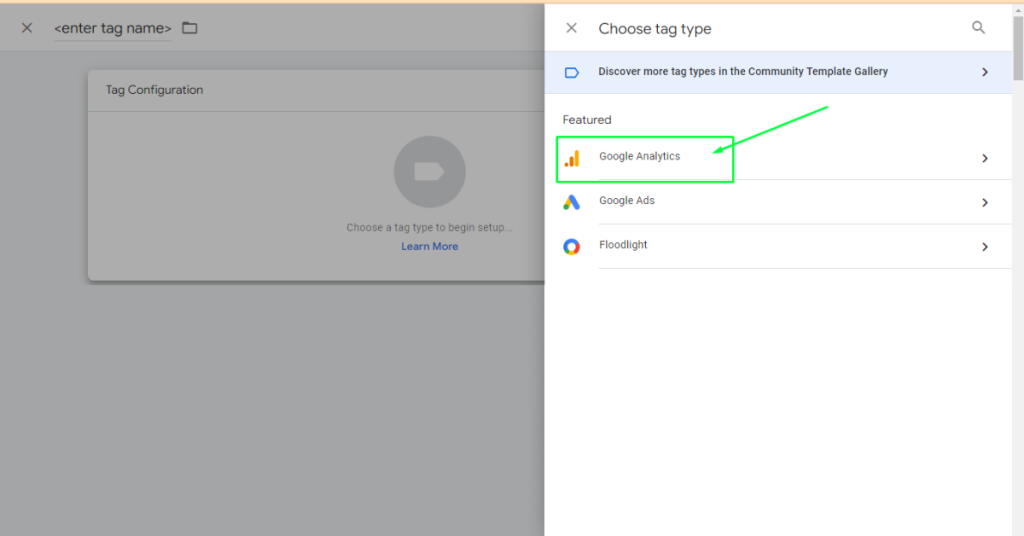Select Google Ads tag type
1024x536 pixels.
tap(627, 201)
